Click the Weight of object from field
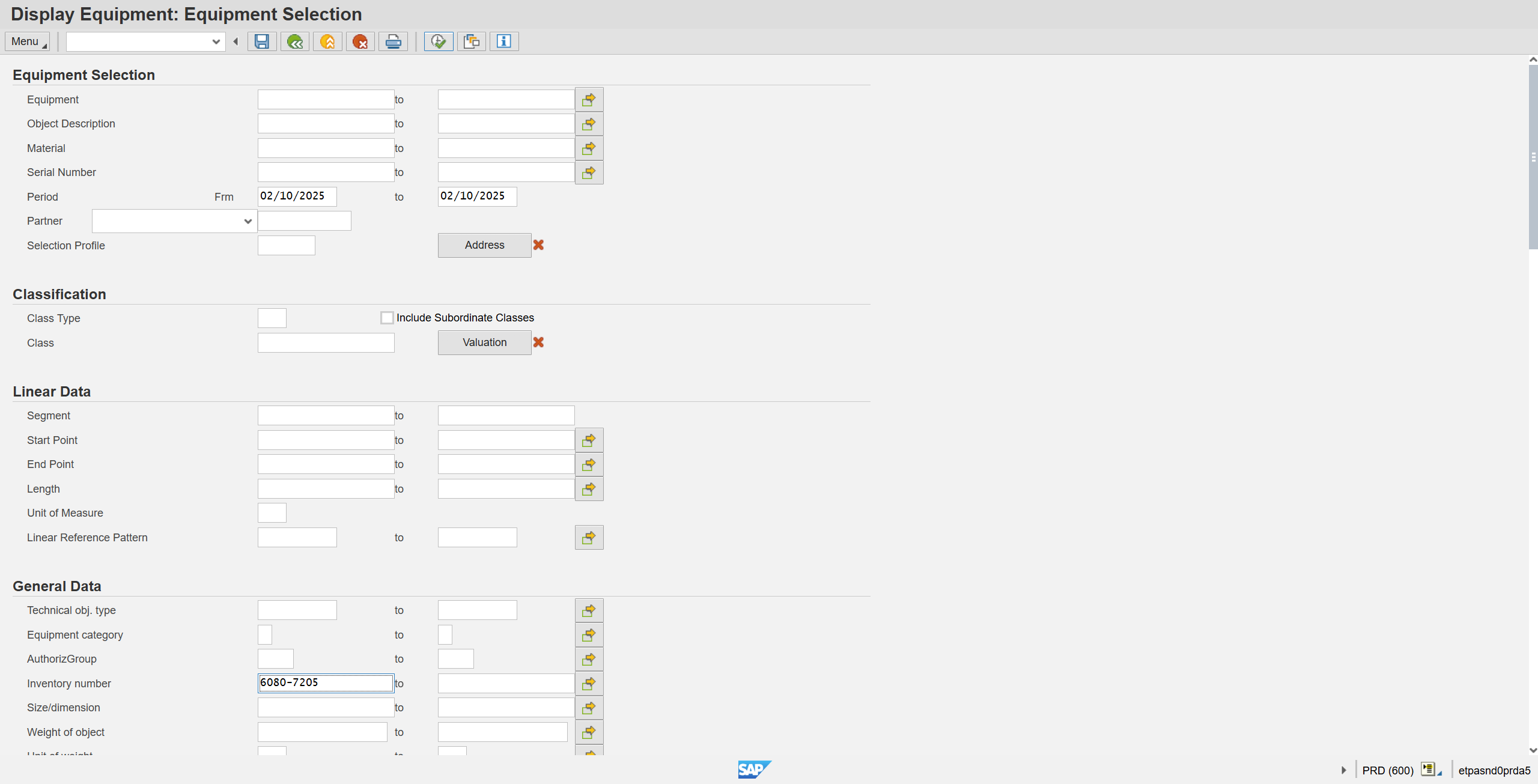Screen dimensions: 1538x784 (x=323, y=732)
